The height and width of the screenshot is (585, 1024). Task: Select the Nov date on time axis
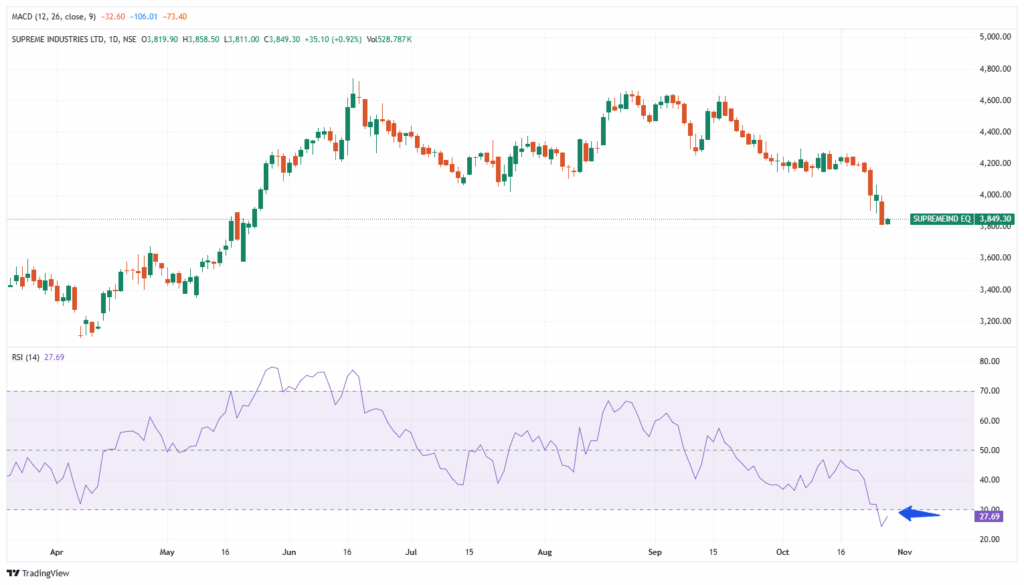tap(905, 551)
